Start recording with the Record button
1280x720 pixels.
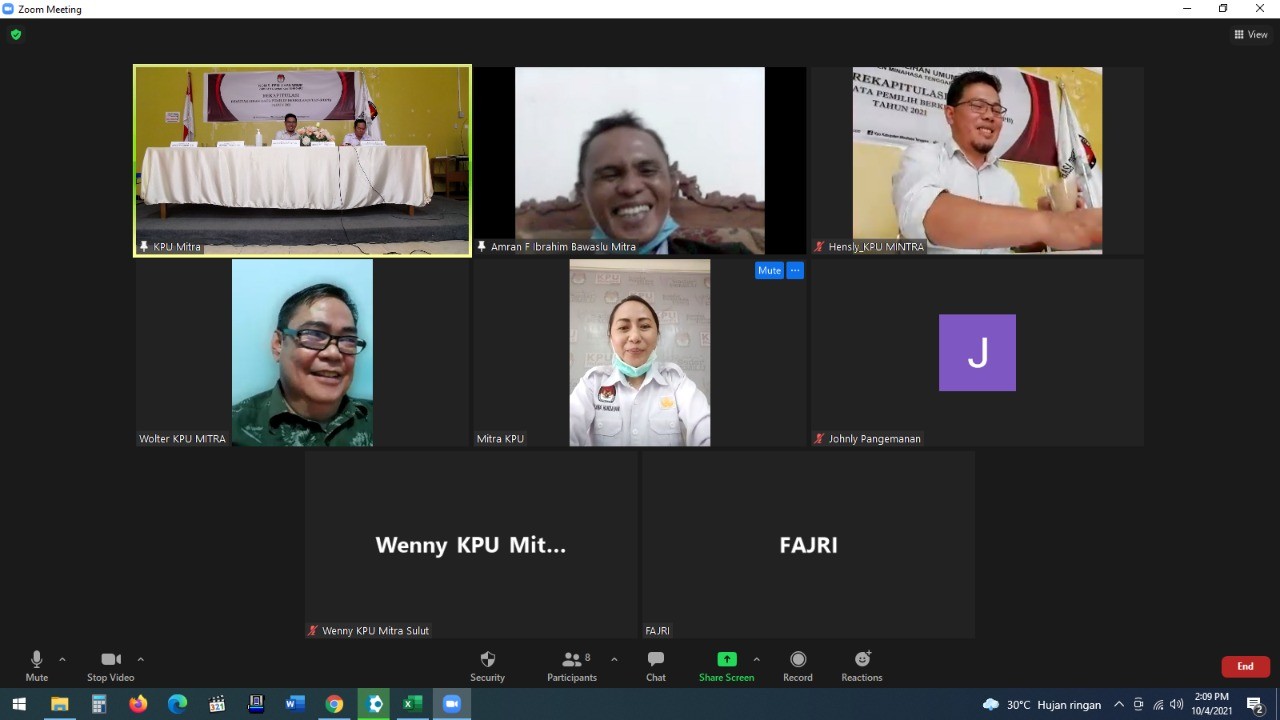[x=797, y=665]
